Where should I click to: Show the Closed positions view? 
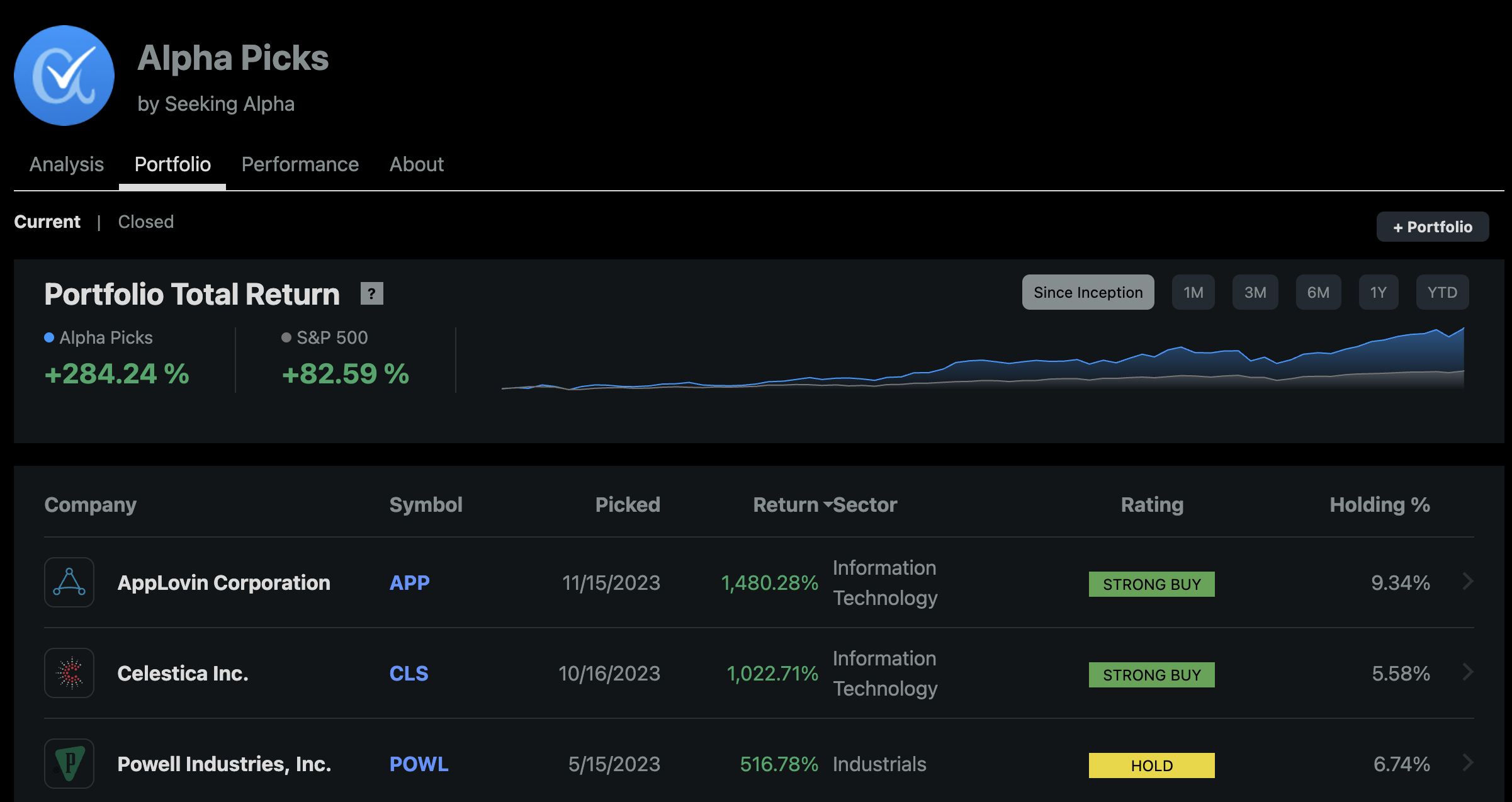coord(145,222)
